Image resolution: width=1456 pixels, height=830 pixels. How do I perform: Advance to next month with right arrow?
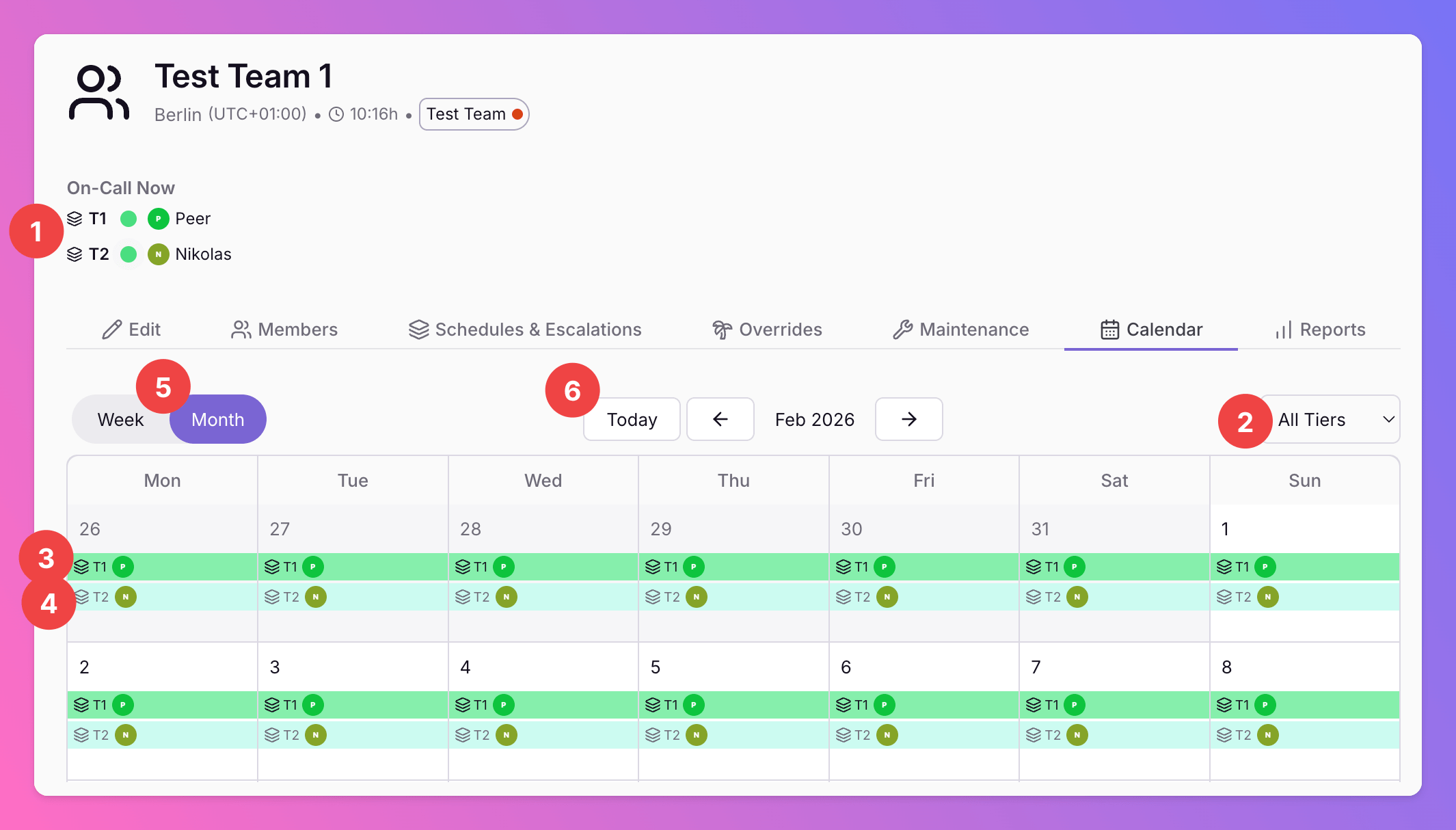(908, 419)
